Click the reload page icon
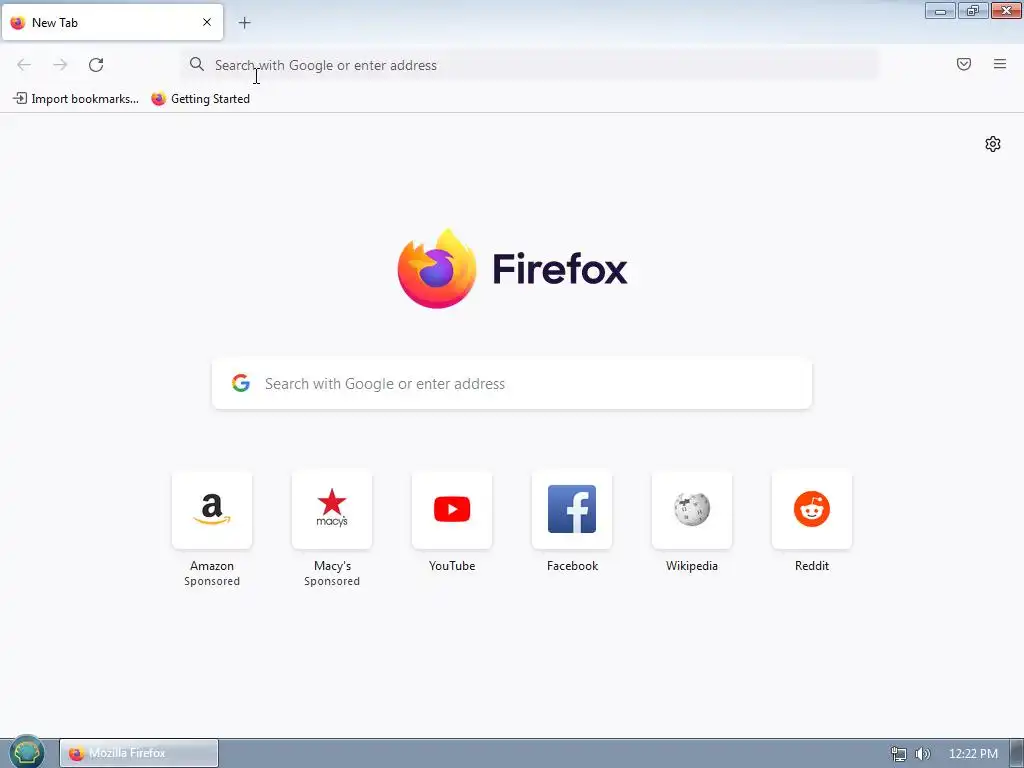1024x768 pixels. coord(96,65)
